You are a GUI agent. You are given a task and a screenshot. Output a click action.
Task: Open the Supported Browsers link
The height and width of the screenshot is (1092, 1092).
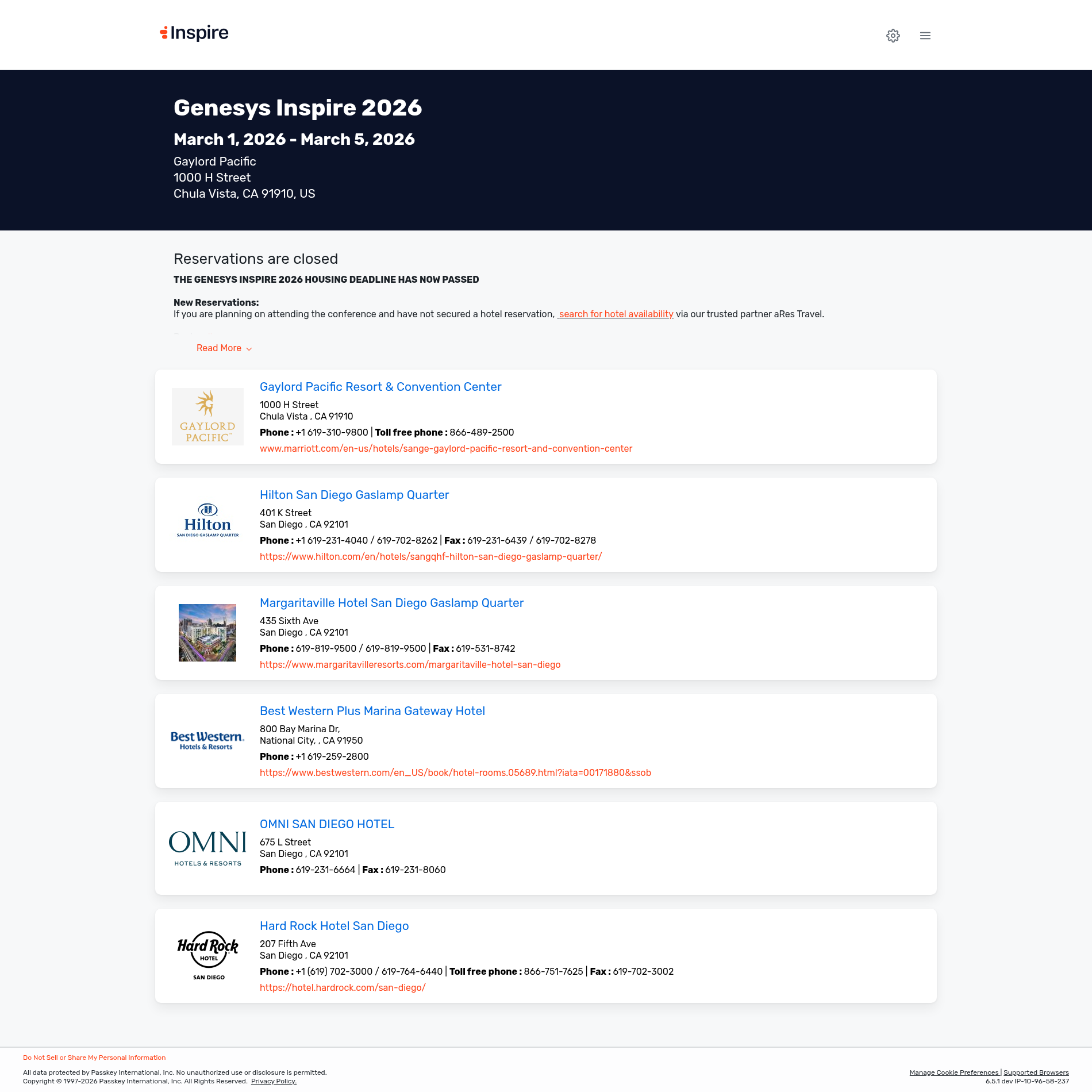point(1036,1072)
